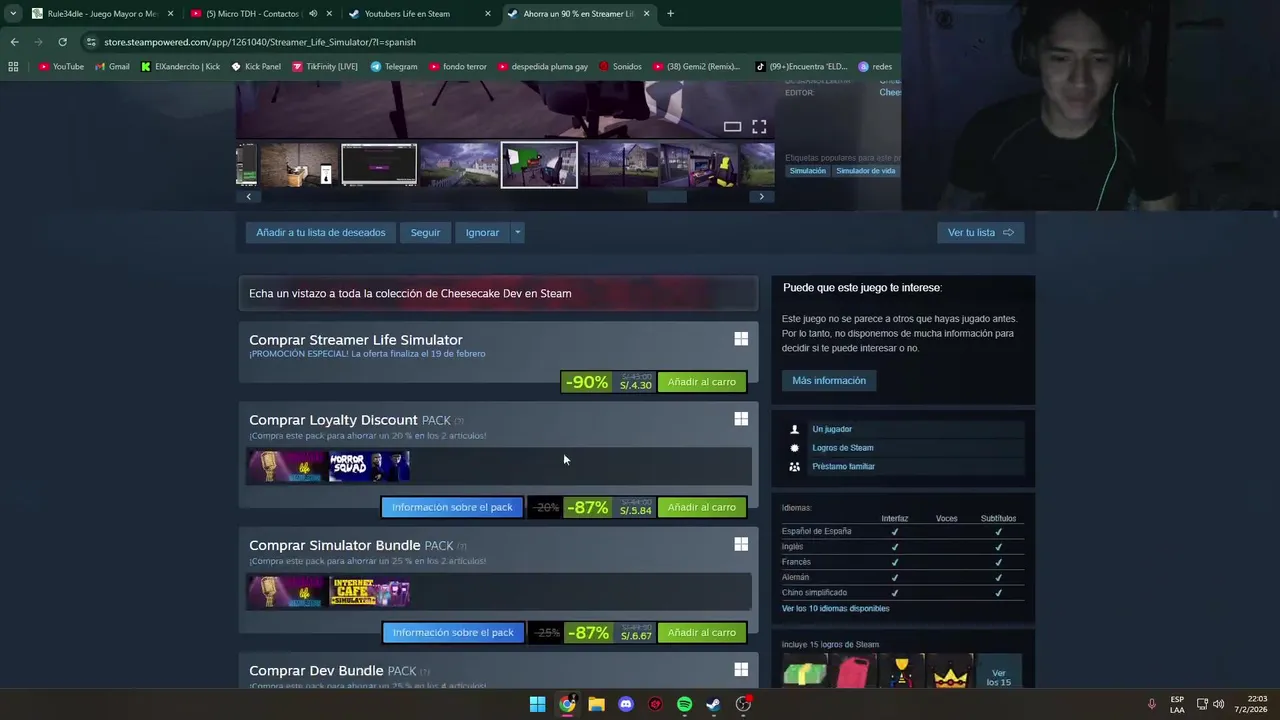Screen dimensions: 1280x720
Task: Toggle fullscreen on the media viewer
Action: [759, 126]
